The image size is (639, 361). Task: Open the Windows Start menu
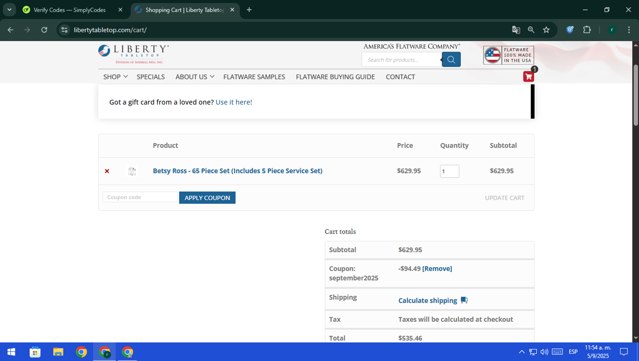click(x=11, y=352)
